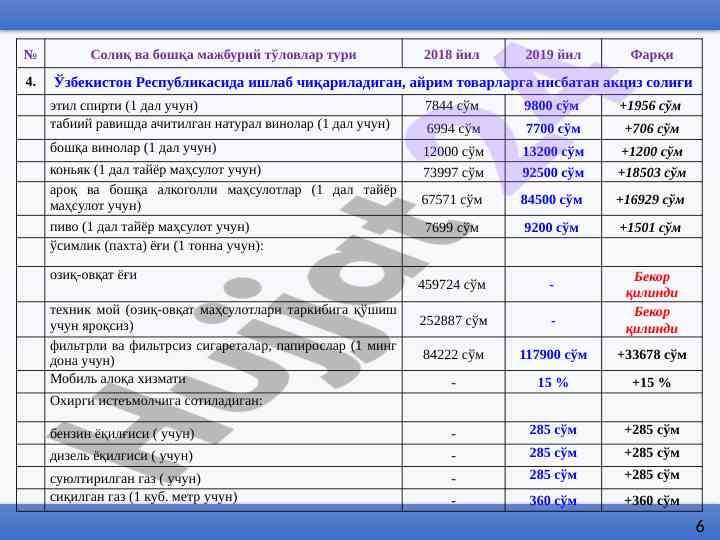This screenshot has height=540, width=720.
Task: Click '285 сўм' in дизель ёқилғиси row
Action: (x=553, y=453)
